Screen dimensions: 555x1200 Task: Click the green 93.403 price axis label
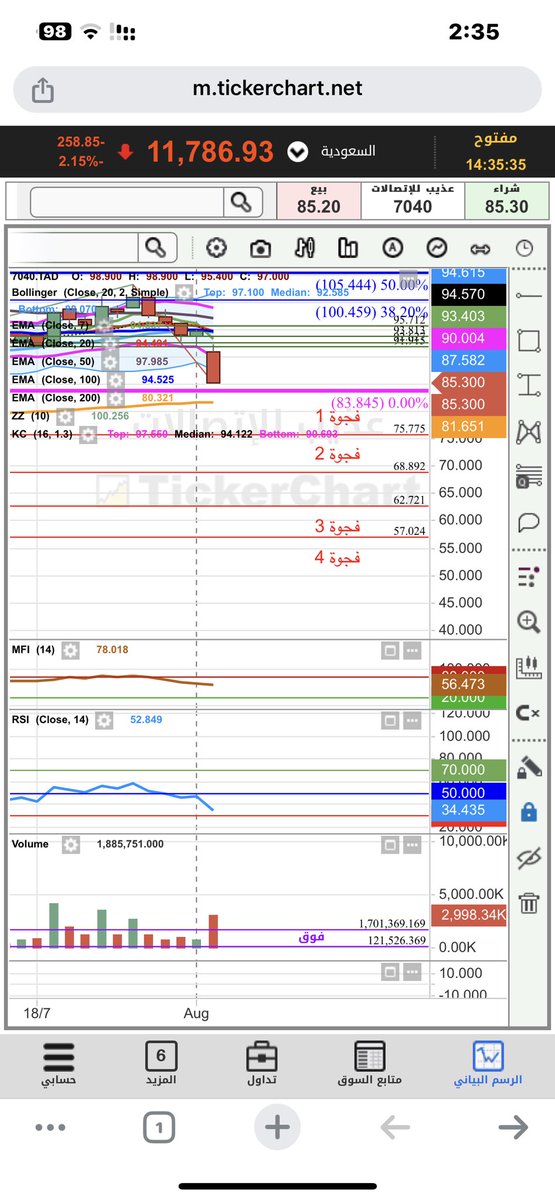click(x=468, y=317)
